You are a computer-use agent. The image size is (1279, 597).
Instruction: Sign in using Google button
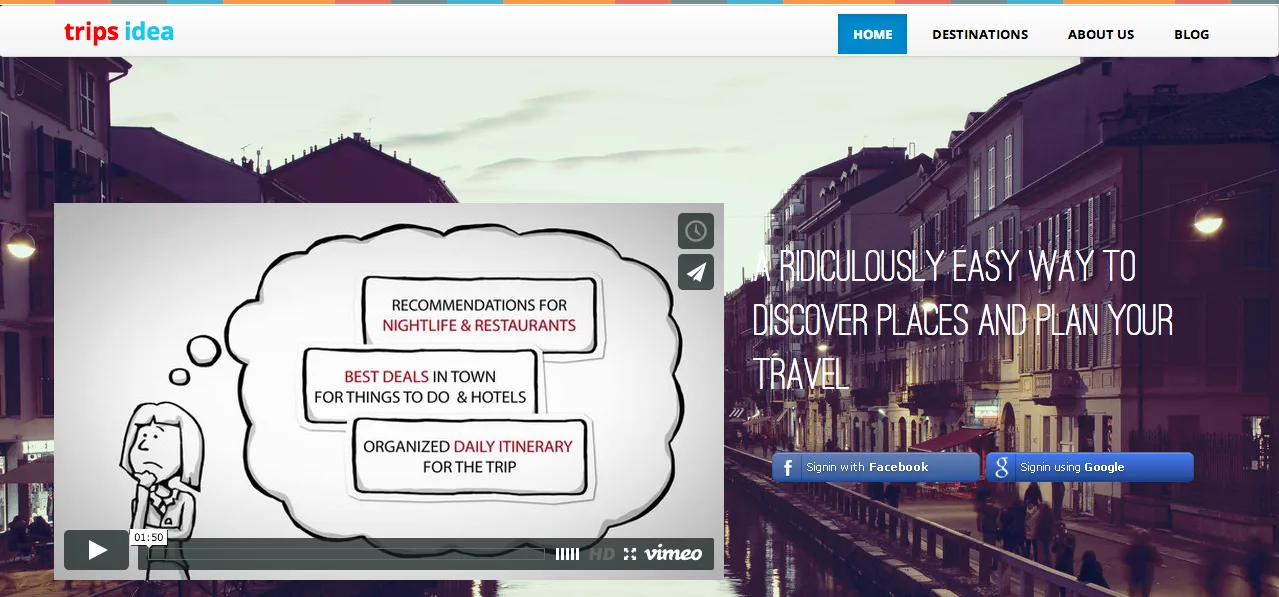tap(1090, 467)
